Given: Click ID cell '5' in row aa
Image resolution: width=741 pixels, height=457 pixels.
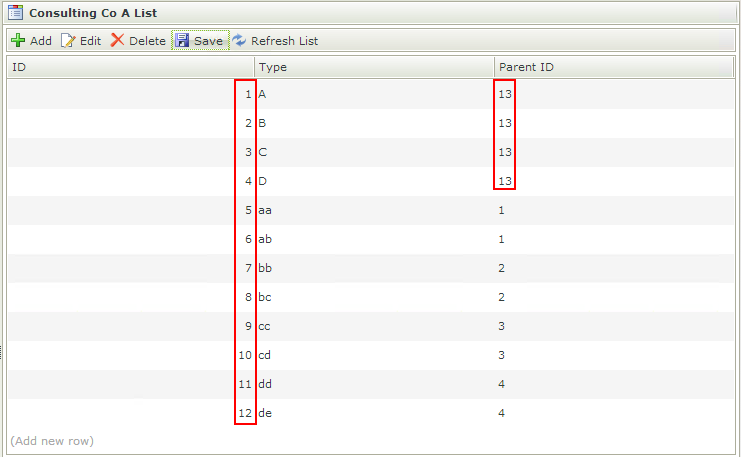Looking at the screenshot, I should 248,210.
